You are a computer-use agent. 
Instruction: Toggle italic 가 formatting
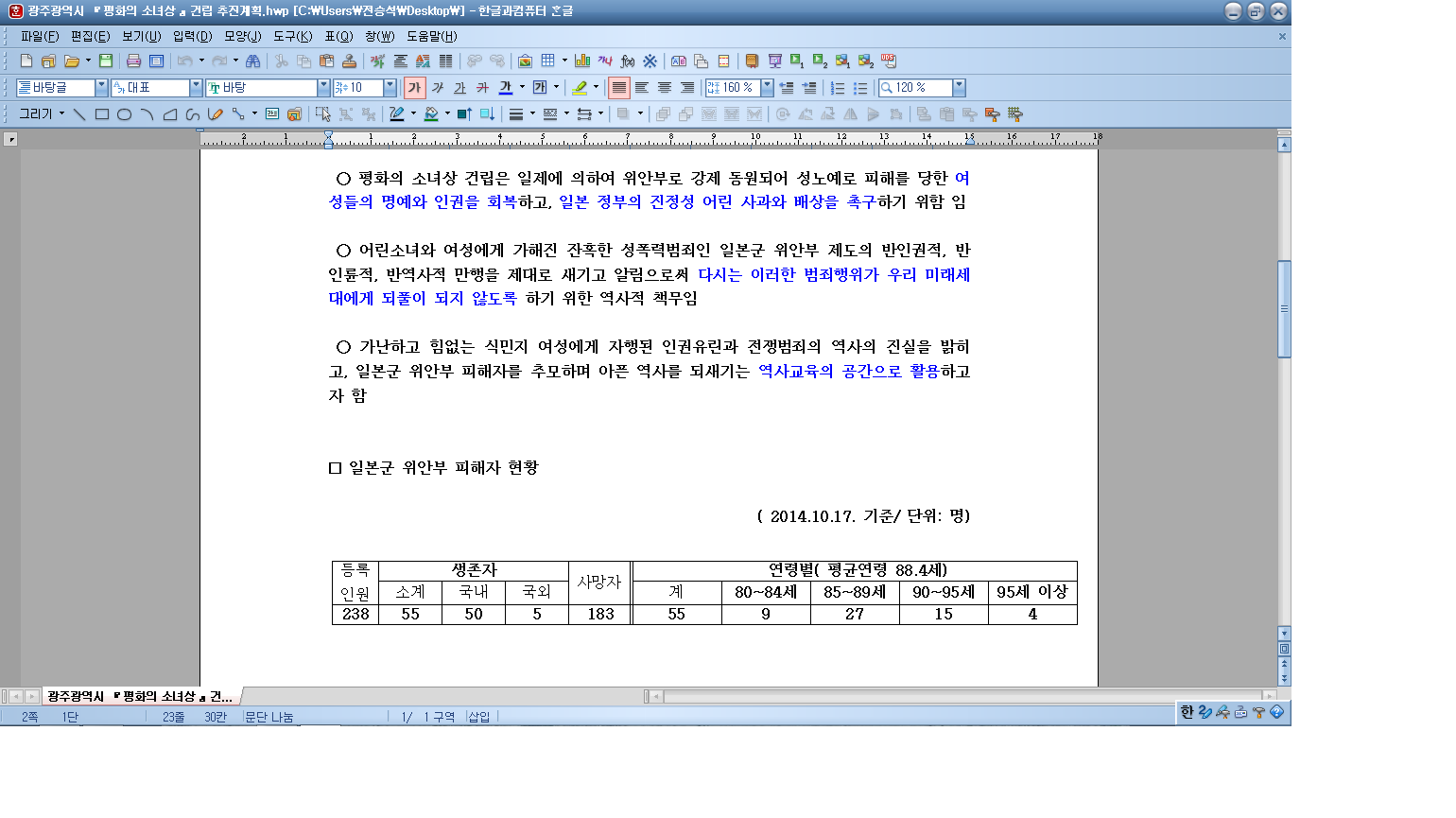point(438,88)
